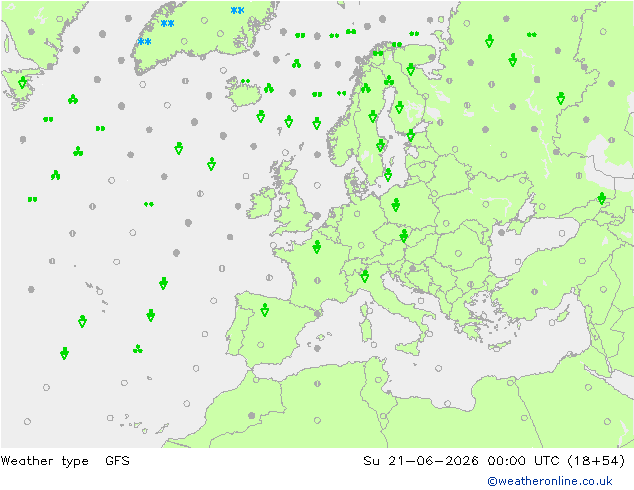
Task: Click the open circle over Egypt
Action: click(x=524, y=418)
